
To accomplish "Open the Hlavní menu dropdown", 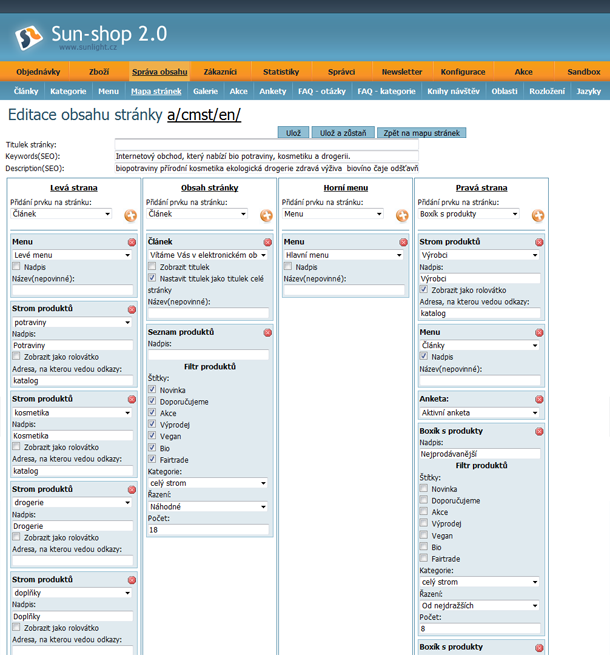I will [x=344, y=255].
